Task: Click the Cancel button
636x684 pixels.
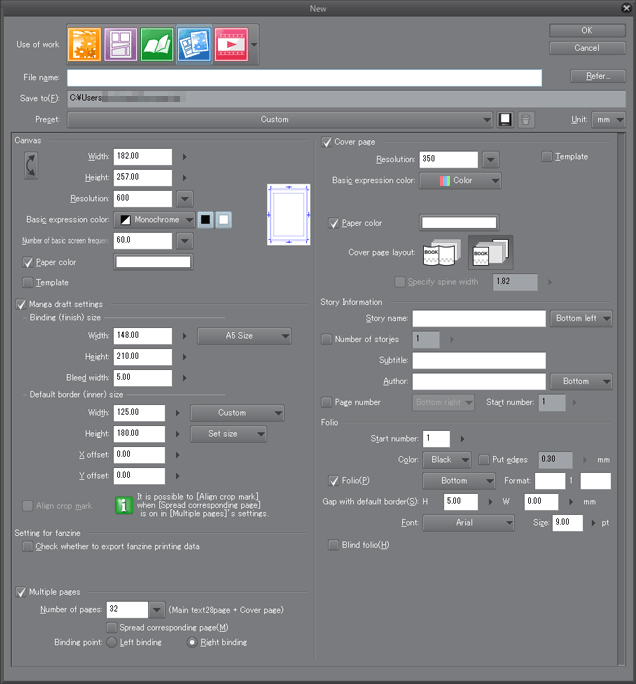Action: point(587,48)
